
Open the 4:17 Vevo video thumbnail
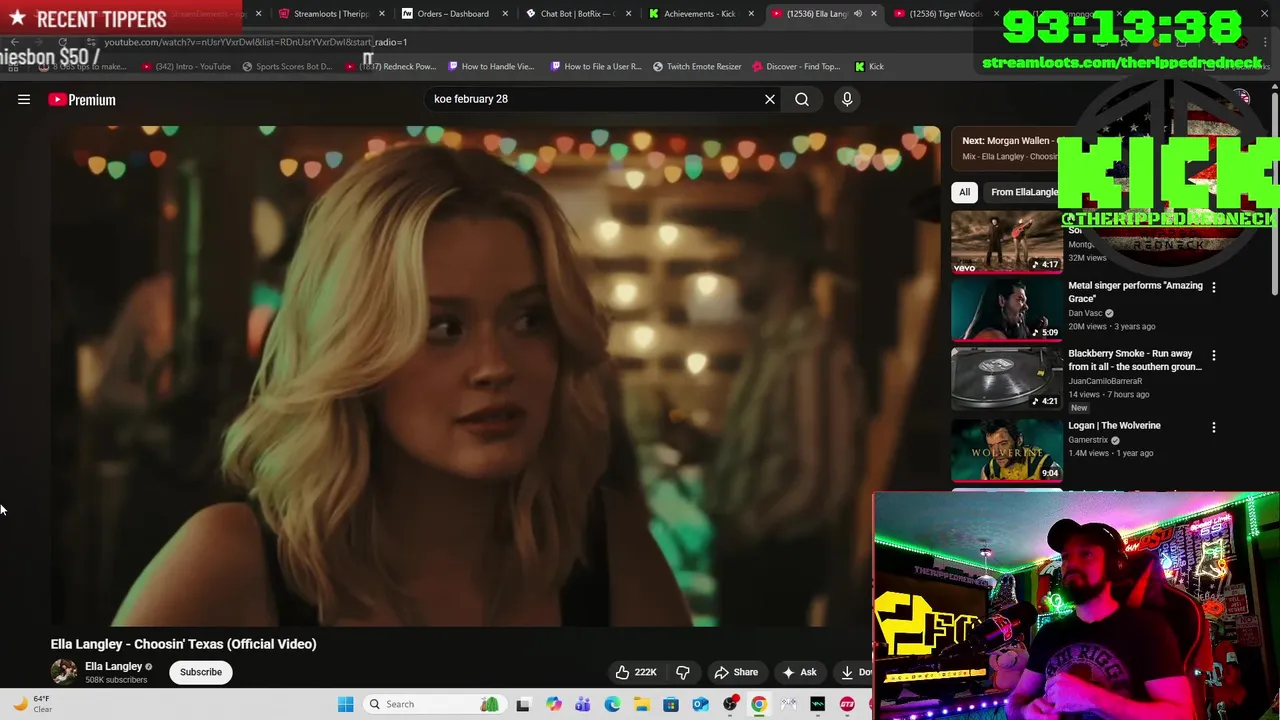pos(1007,242)
